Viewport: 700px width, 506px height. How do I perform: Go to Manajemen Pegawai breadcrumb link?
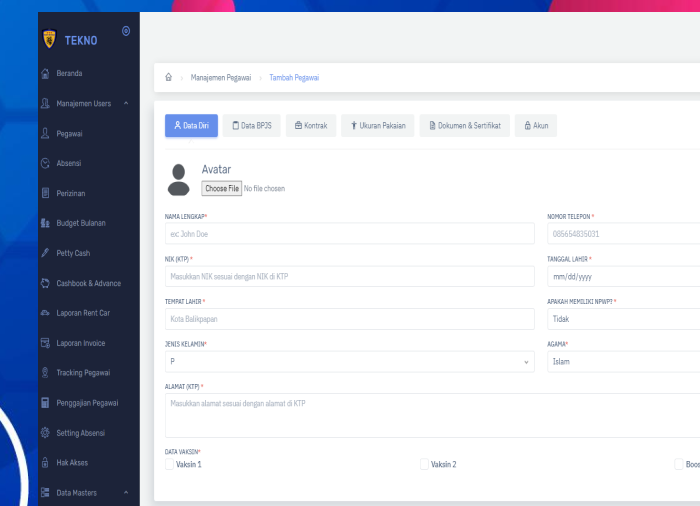click(221, 78)
